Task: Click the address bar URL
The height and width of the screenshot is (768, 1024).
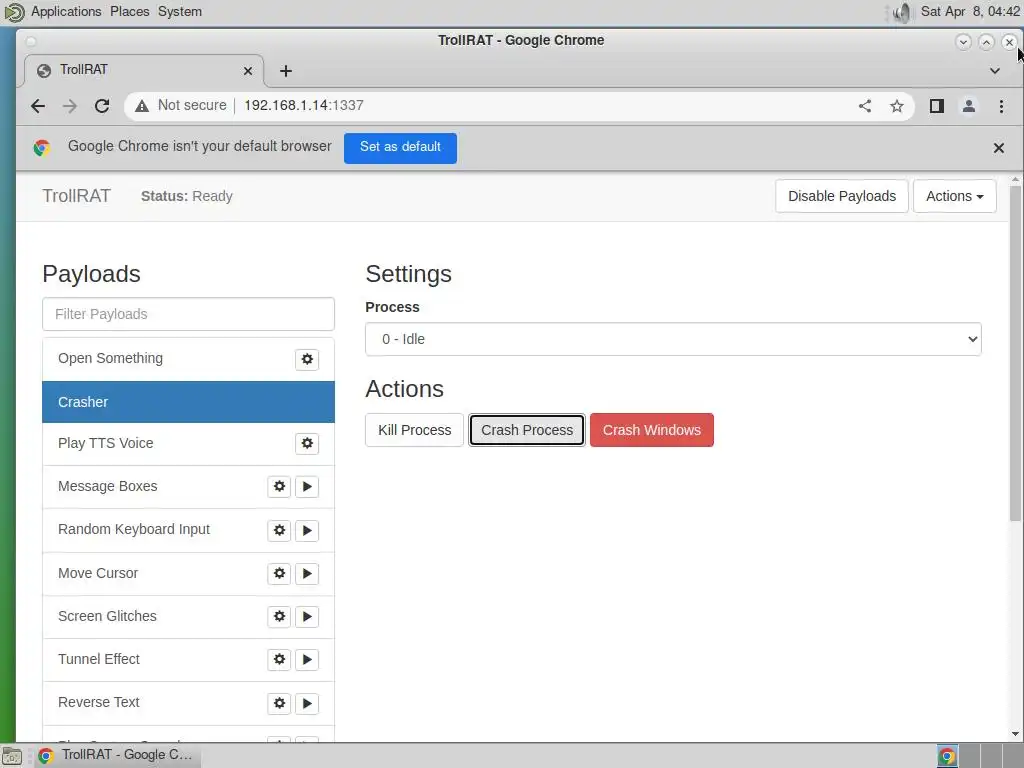Action: point(304,106)
